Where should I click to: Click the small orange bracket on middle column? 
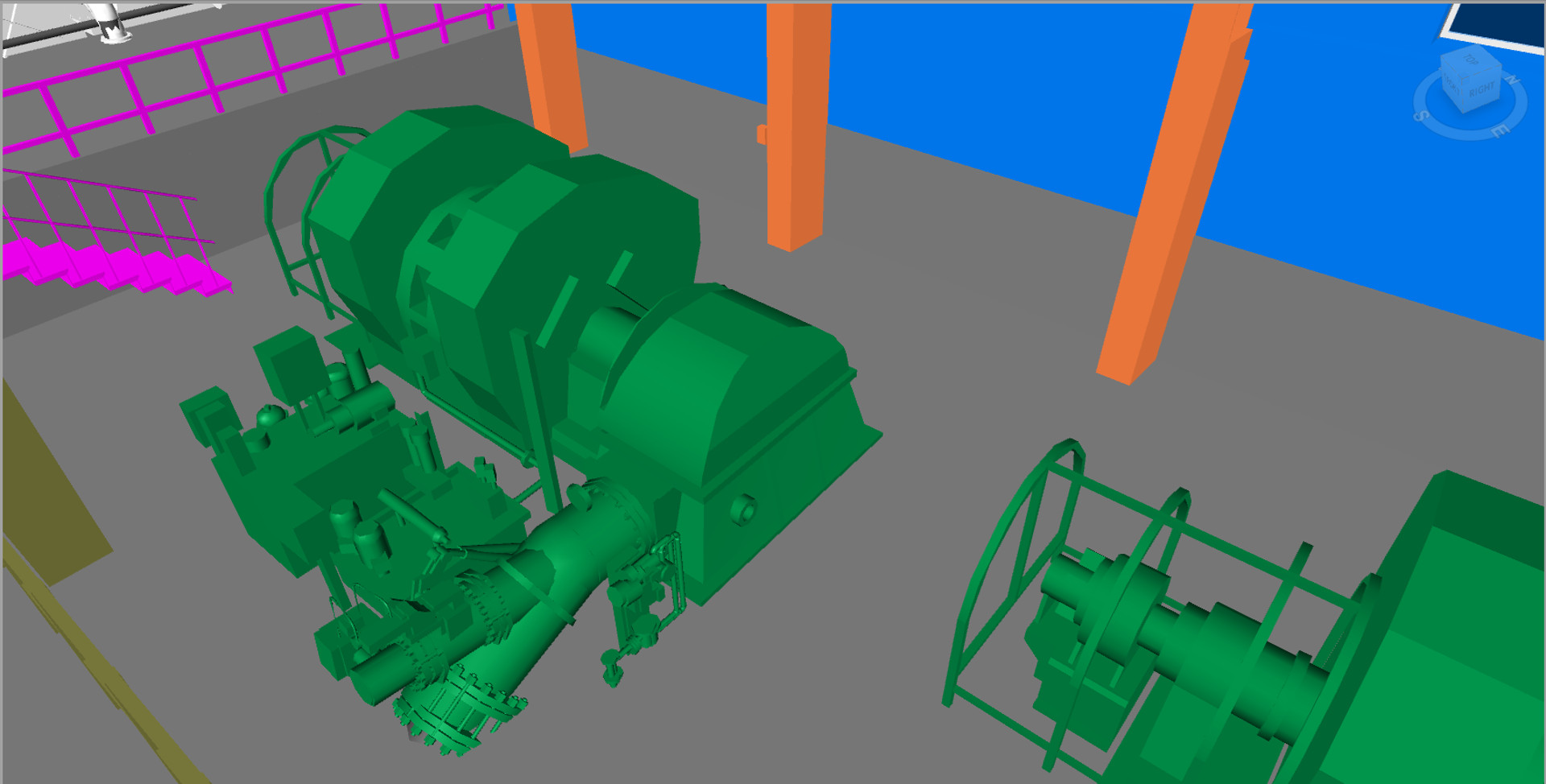click(x=762, y=134)
